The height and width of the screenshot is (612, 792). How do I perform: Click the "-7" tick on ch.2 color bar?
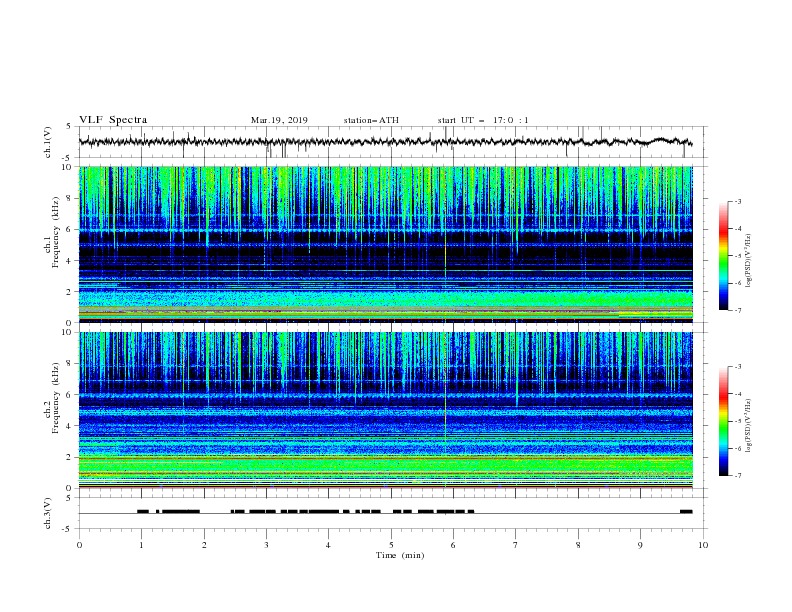[737, 475]
